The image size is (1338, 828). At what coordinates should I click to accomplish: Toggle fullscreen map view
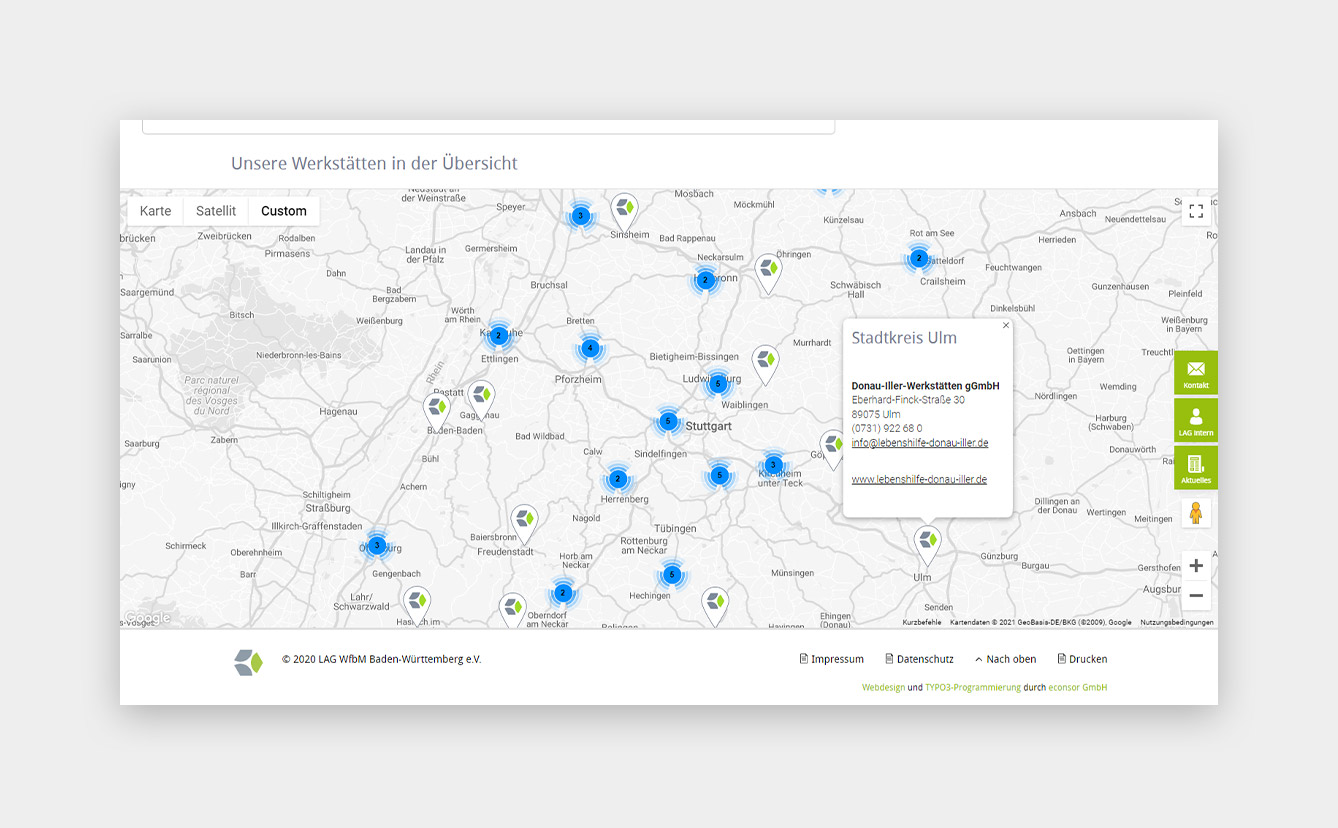(x=1195, y=211)
